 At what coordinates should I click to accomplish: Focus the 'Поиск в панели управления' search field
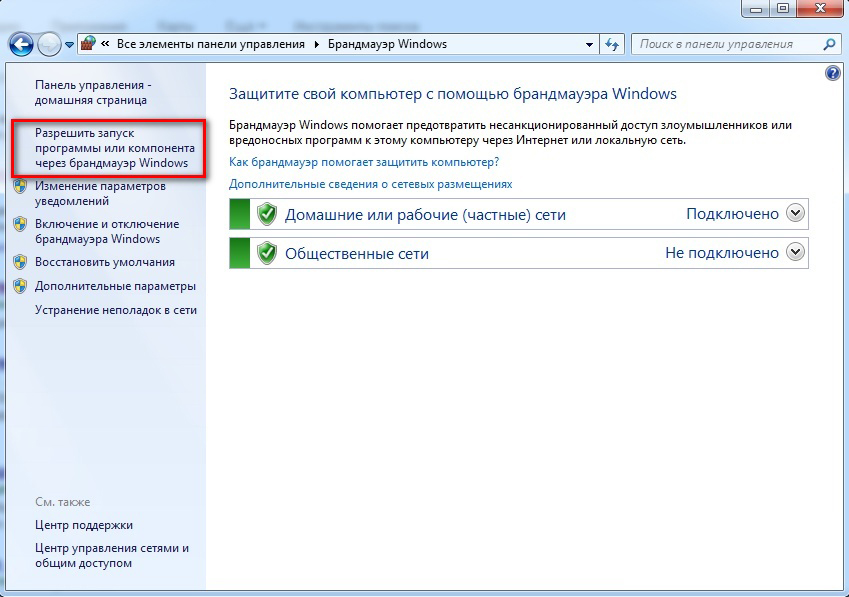[x=727, y=44]
